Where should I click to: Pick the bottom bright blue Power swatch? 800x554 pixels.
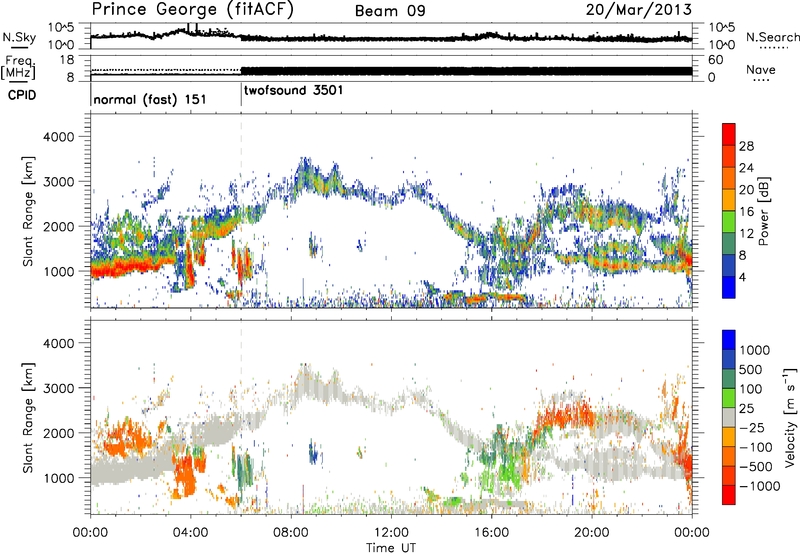[729, 288]
